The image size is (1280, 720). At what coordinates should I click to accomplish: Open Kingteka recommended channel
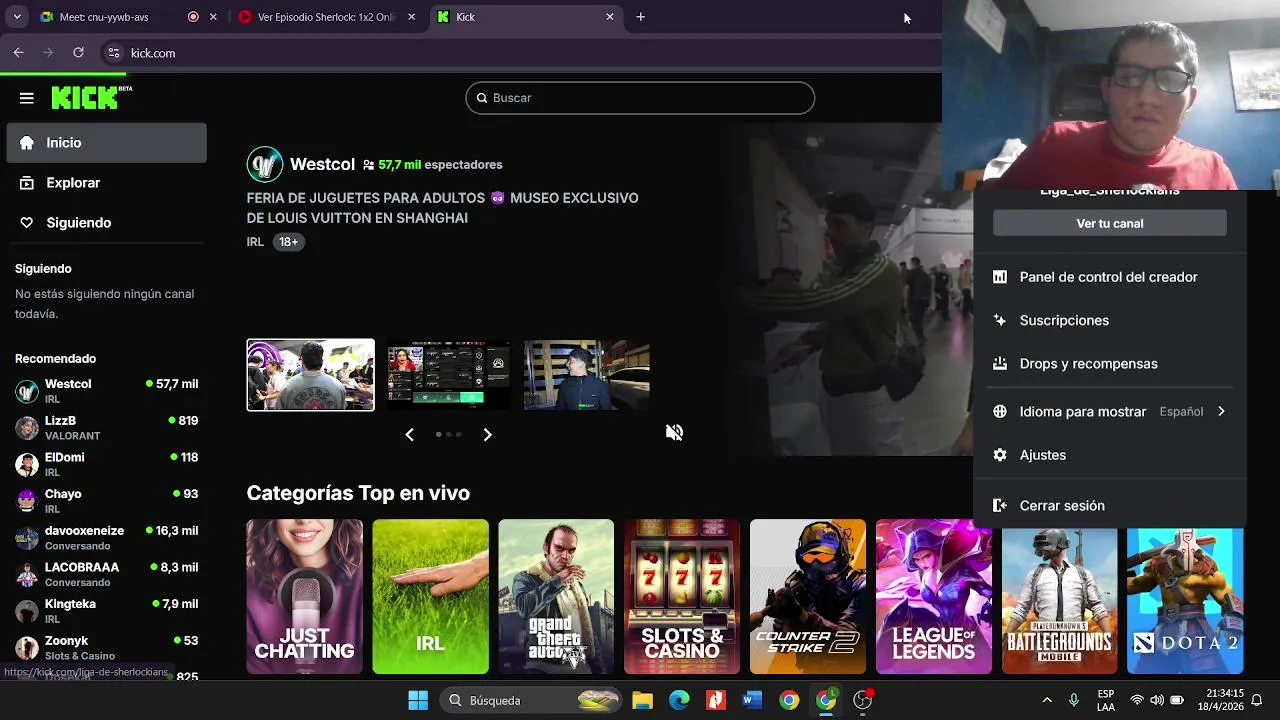click(x=107, y=611)
